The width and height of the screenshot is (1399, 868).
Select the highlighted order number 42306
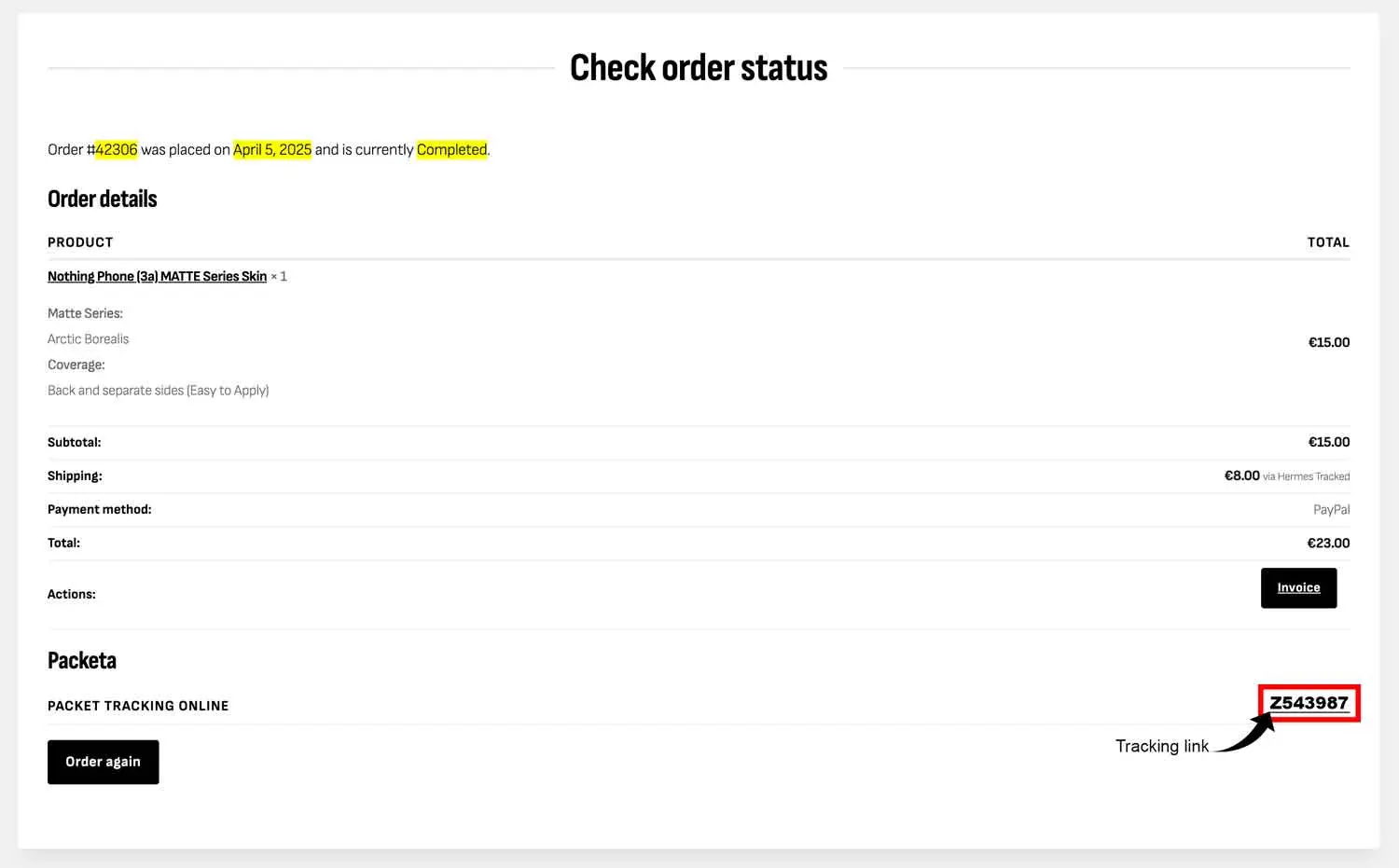(x=117, y=150)
